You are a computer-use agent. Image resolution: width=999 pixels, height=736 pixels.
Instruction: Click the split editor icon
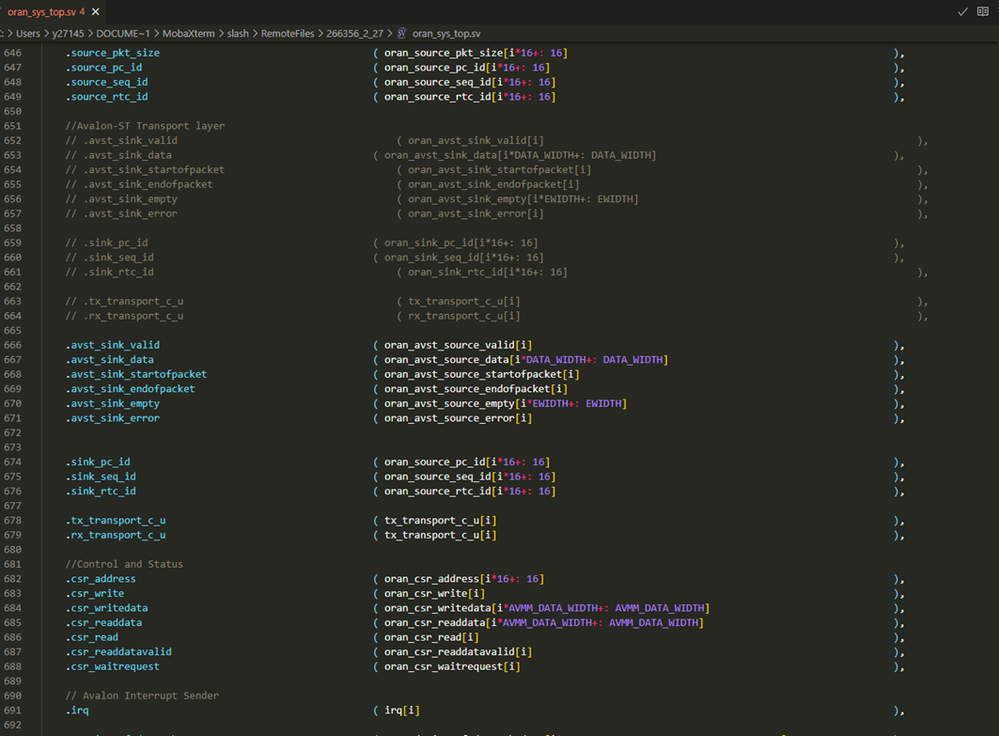click(x=982, y=12)
